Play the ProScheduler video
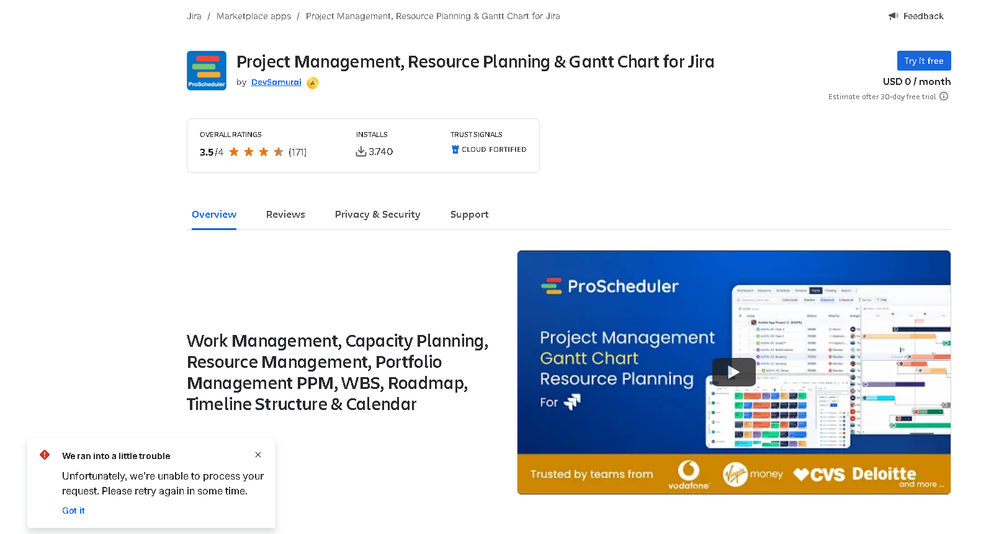This screenshot has width=999, height=534. (x=733, y=372)
